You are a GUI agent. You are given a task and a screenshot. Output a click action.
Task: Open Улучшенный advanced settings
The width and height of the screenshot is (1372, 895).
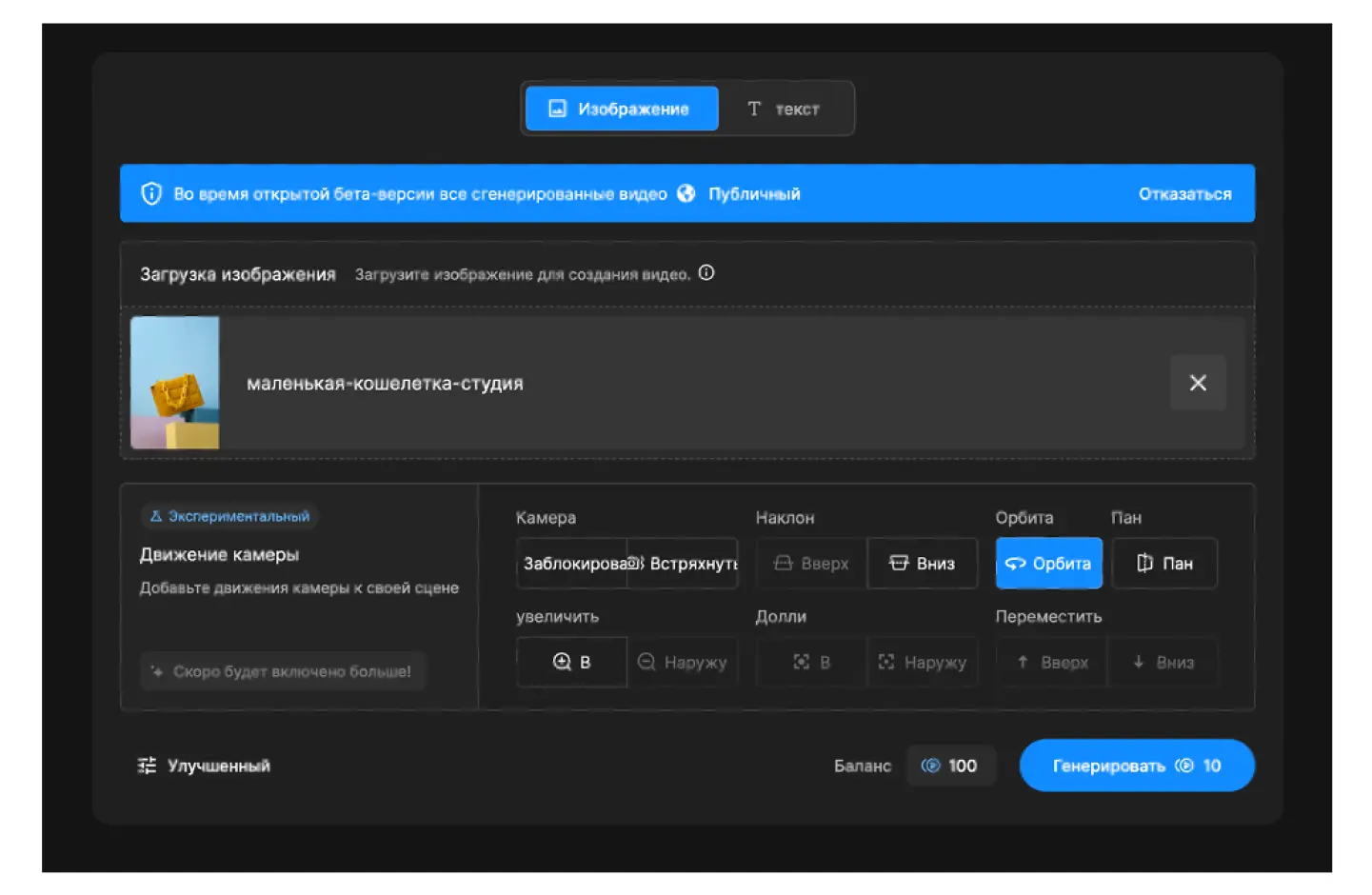tap(204, 766)
